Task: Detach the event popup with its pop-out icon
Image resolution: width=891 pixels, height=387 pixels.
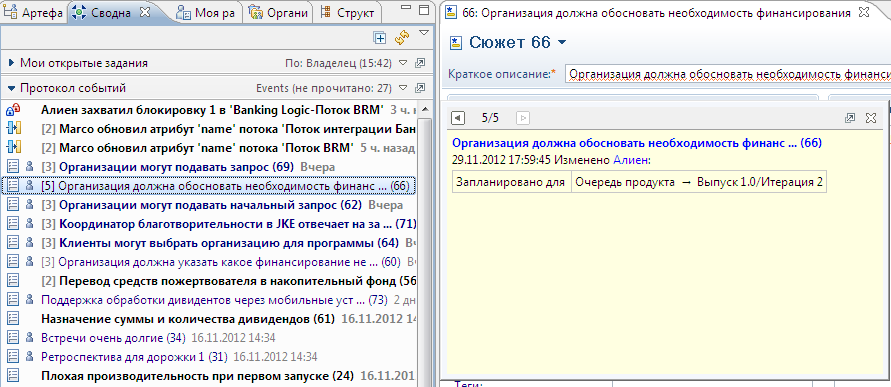Action: 850,118
